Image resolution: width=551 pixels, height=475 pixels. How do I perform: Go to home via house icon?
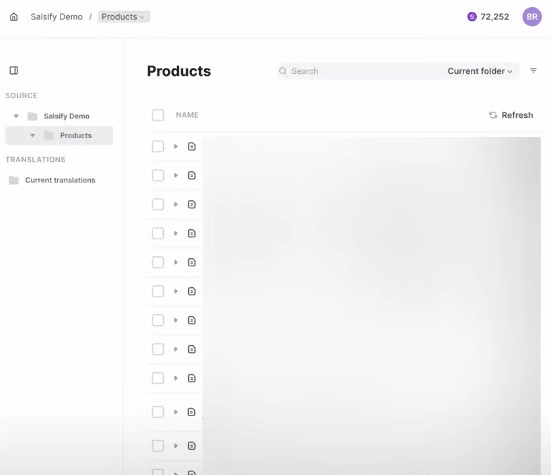[x=14, y=17]
